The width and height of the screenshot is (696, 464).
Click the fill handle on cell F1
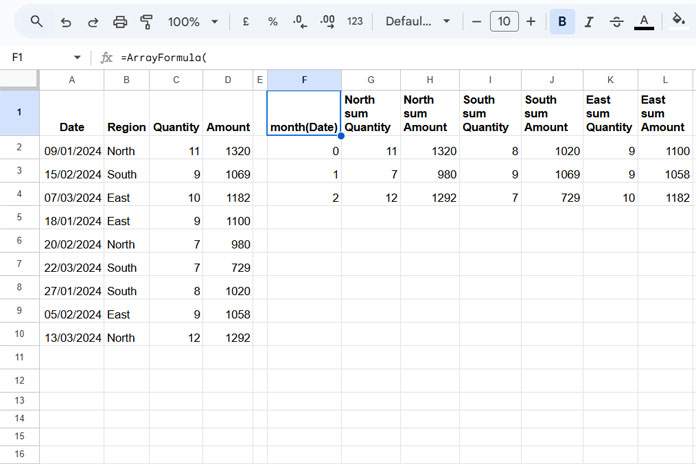click(341, 136)
